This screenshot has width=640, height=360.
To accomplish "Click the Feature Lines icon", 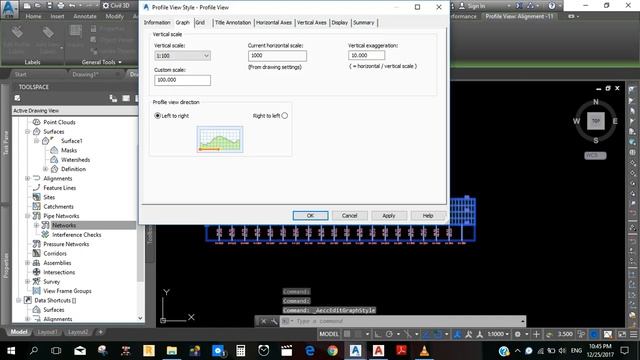I will click(36, 188).
